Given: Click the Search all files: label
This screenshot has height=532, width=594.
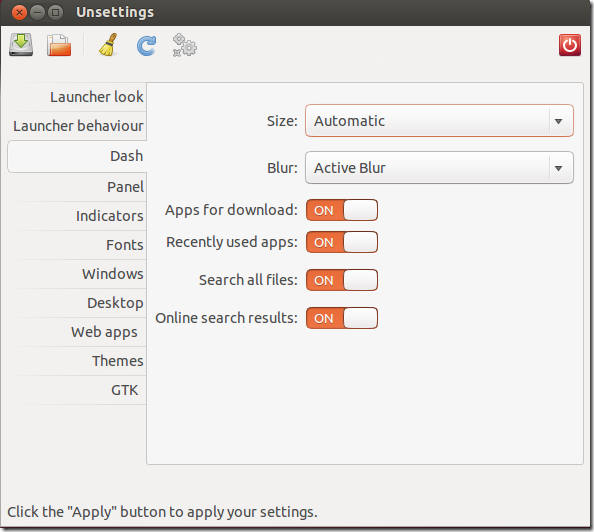Looking at the screenshot, I should tap(249, 280).
